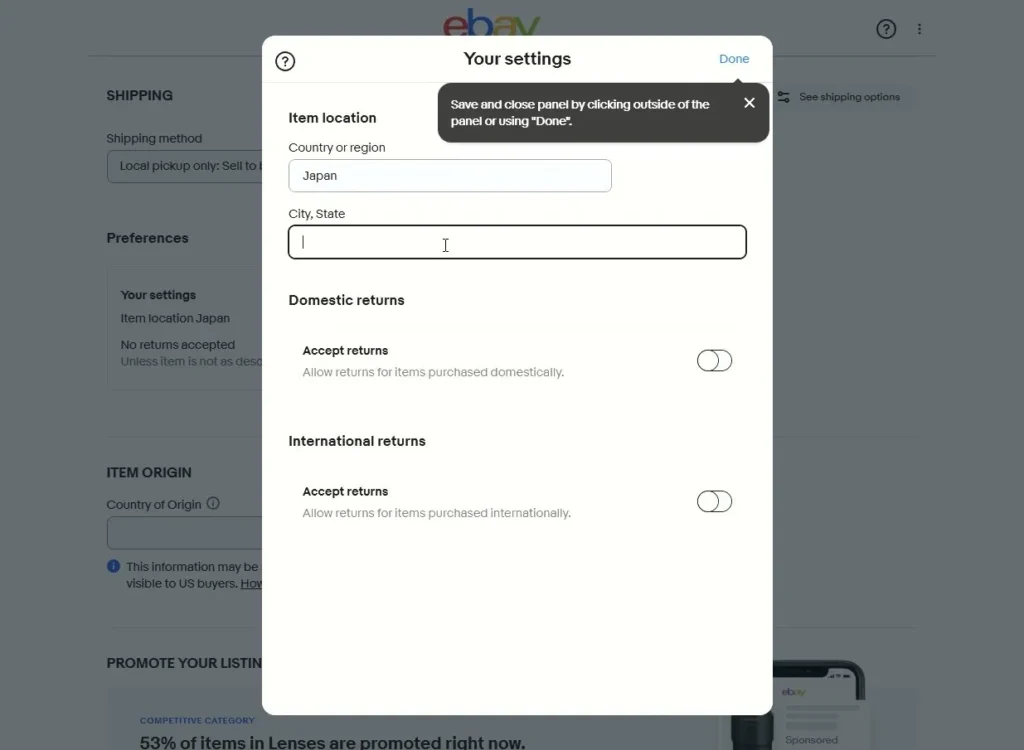1024x750 pixels.
Task: Open page help icon beside overflow menu
Action: click(x=886, y=29)
